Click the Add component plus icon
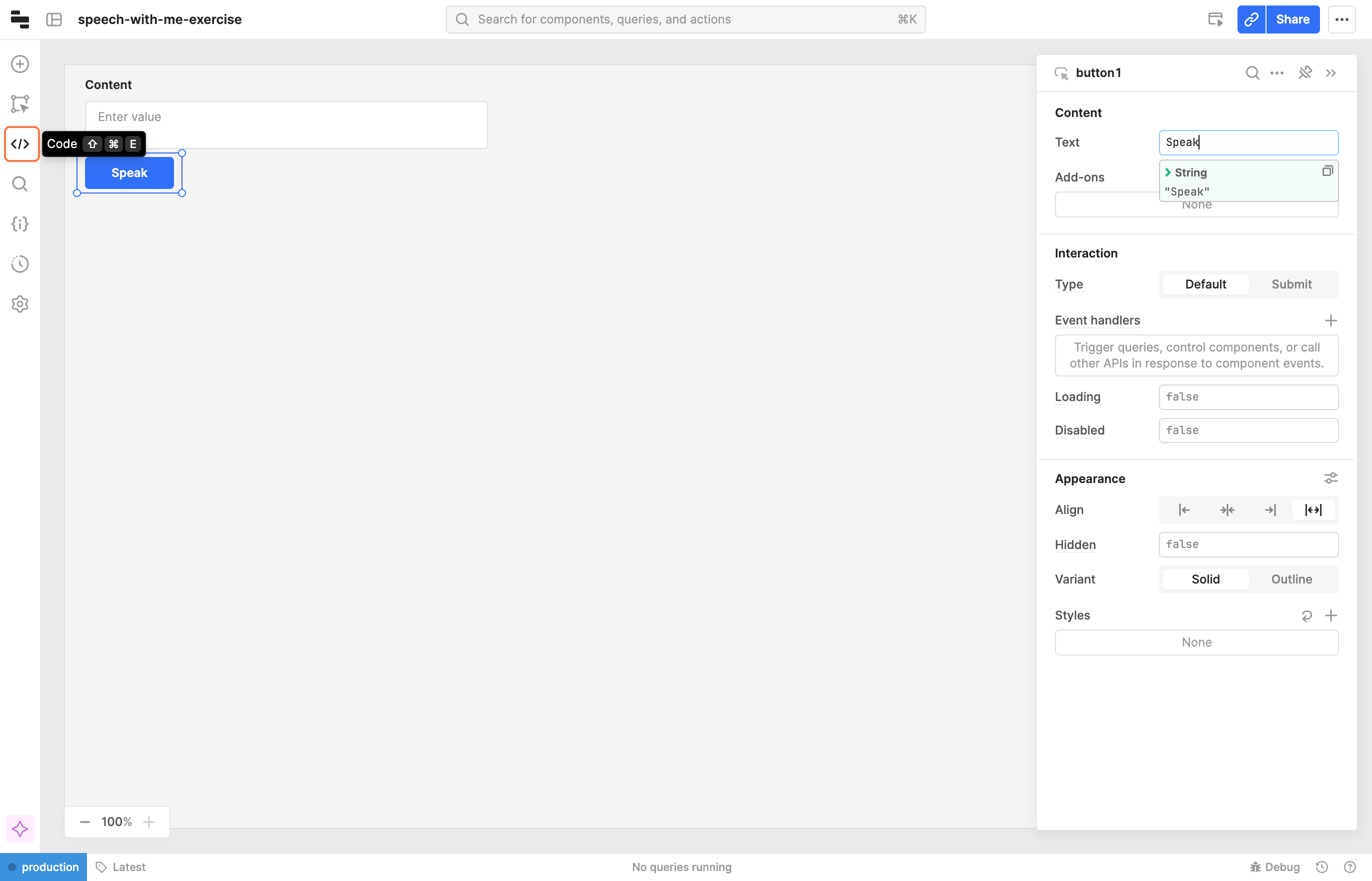Image resolution: width=1372 pixels, height=881 pixels. coord(20,64)
